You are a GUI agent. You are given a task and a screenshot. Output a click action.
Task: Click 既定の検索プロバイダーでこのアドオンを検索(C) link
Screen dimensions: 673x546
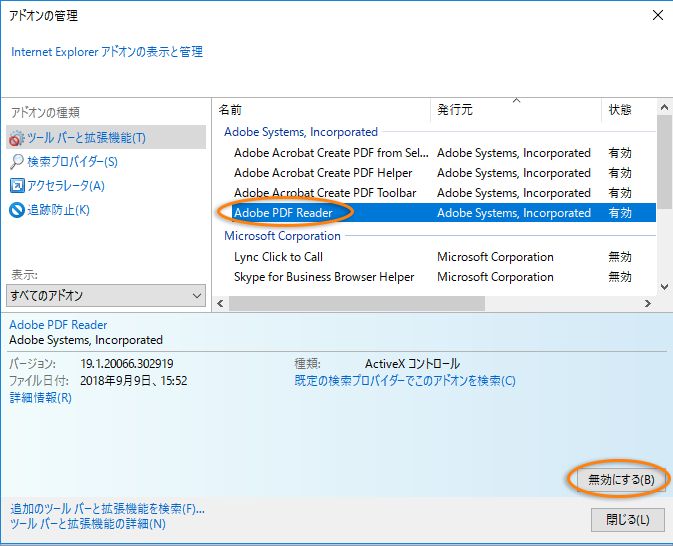click(x=405, y=380)
